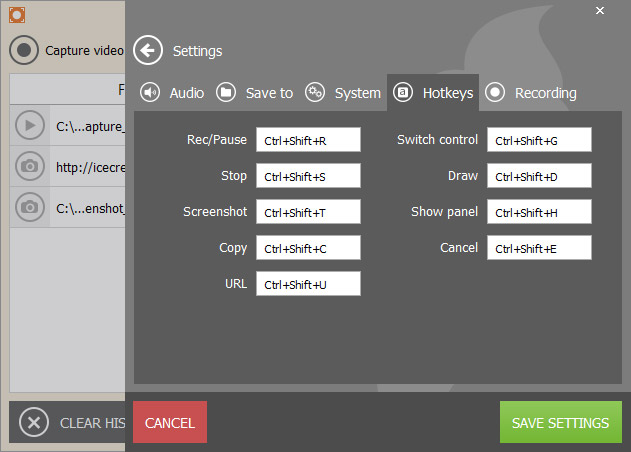The width and height of the screenshot is (631, 452).
Task: Click the Capture video record icon
Action: (x=25, y=50)
